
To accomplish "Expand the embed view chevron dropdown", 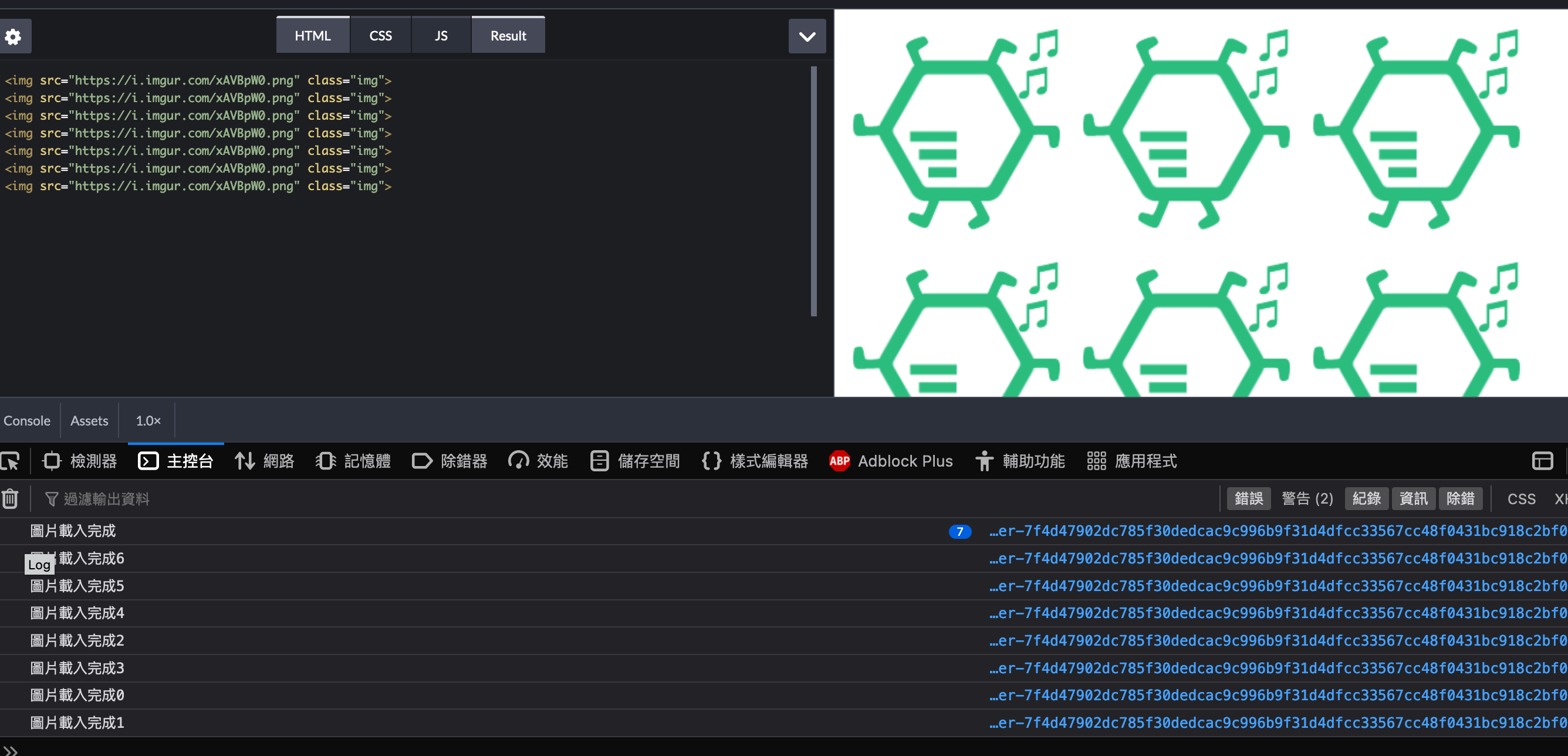I will pyautogui.click(x=806, y=36).
